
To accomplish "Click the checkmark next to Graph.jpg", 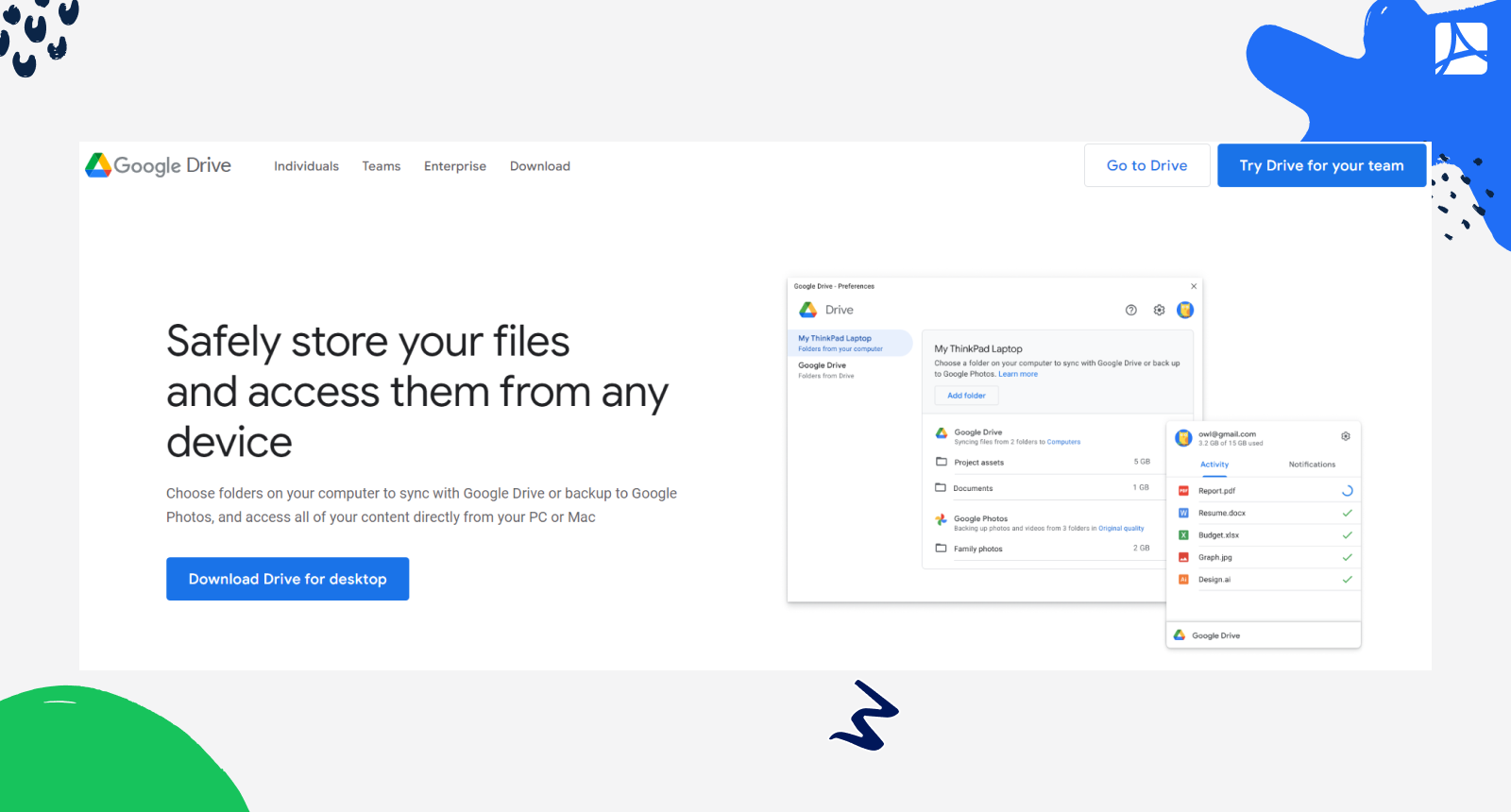I will [x=1348, y=557].
